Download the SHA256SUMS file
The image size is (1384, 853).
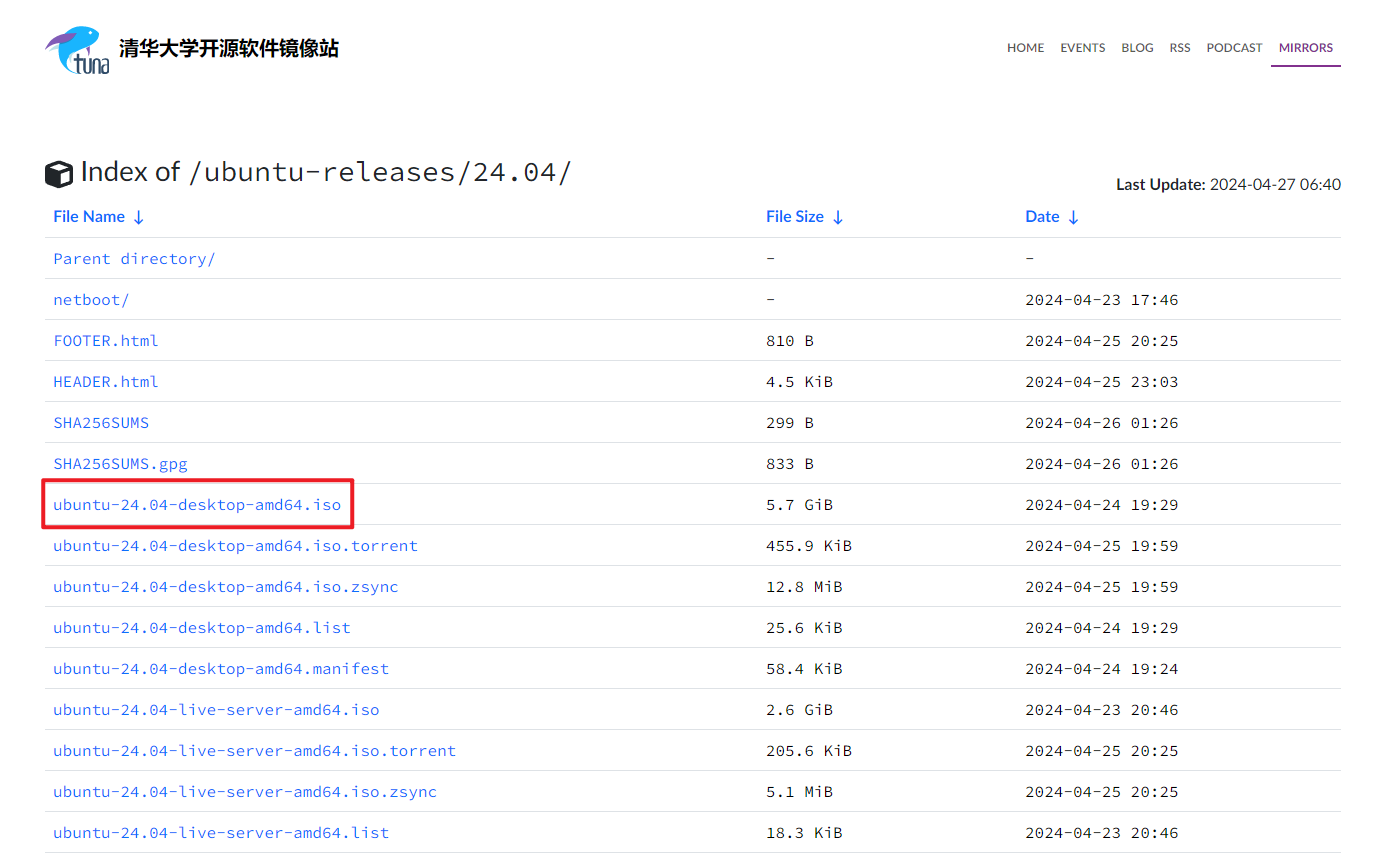click(101, 423)
